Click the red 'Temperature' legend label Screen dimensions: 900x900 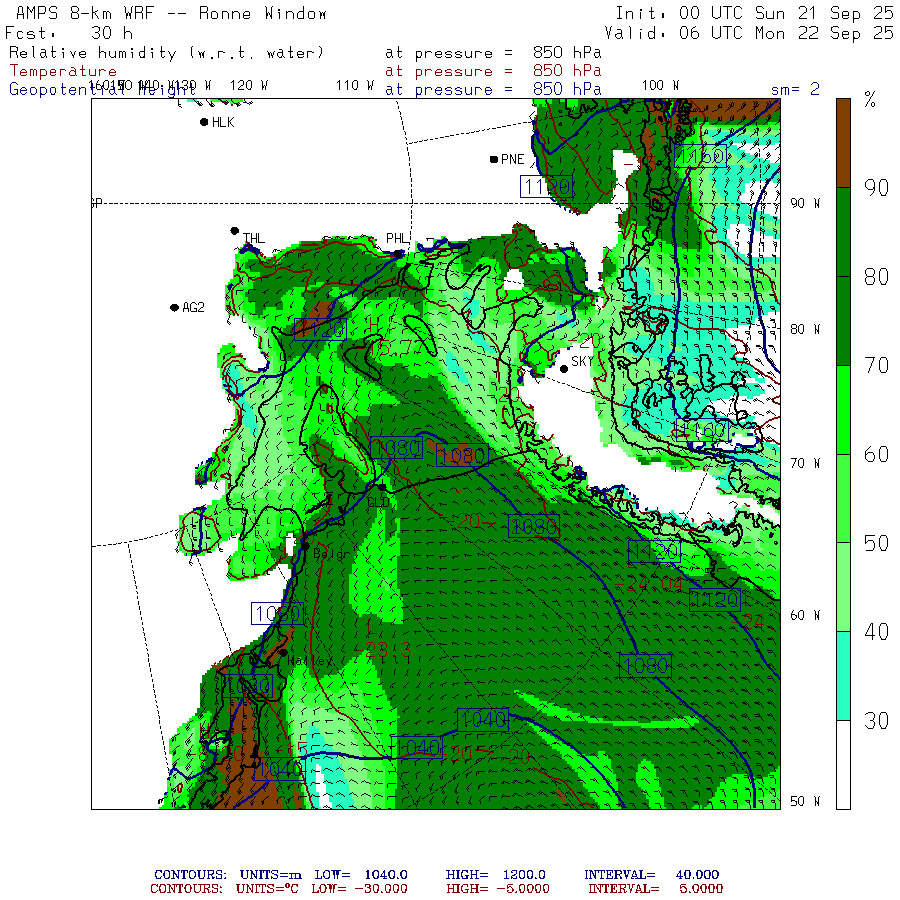pyautogui.click(x=63, y=71)
